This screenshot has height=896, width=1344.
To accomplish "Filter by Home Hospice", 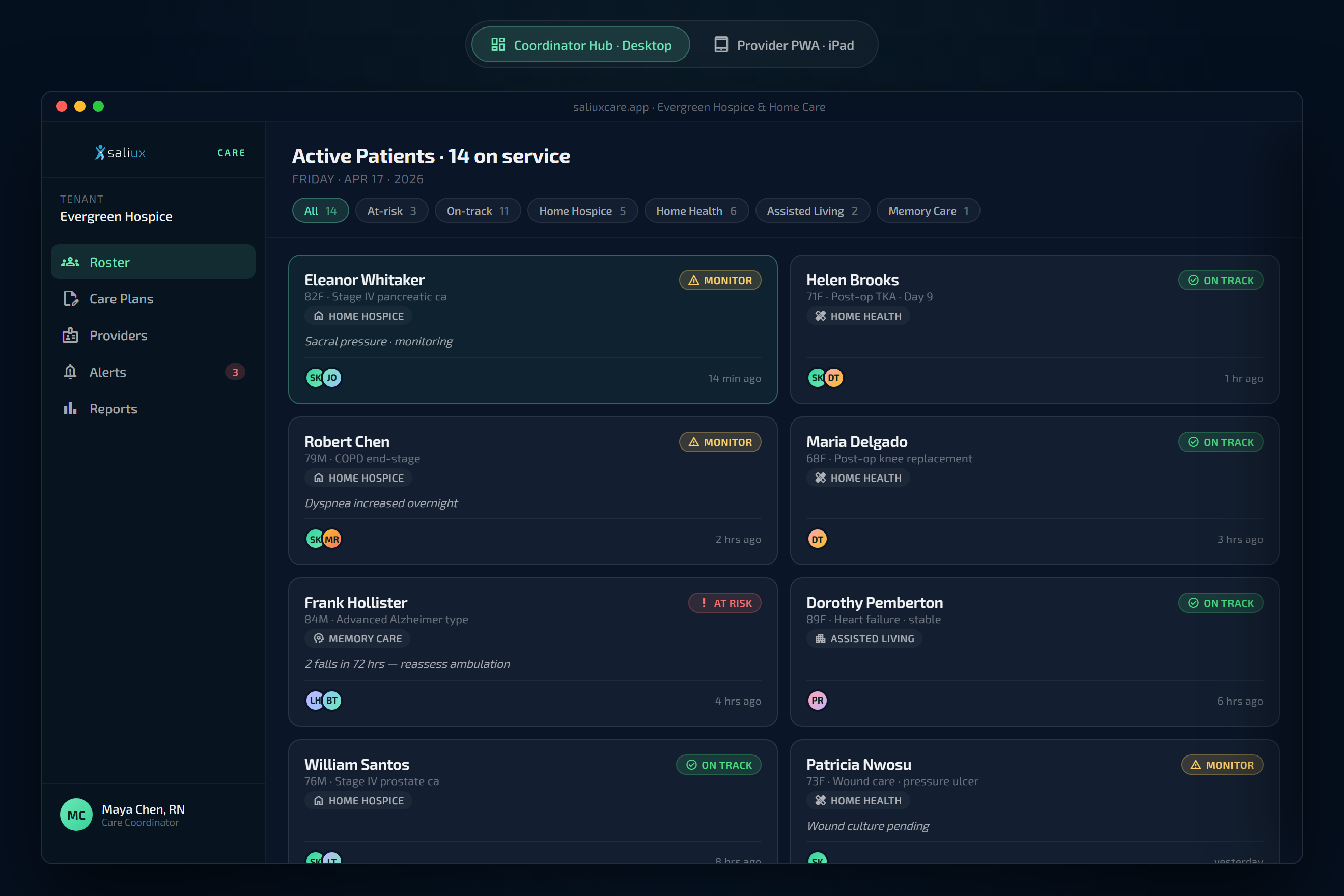I will (582, 210).
